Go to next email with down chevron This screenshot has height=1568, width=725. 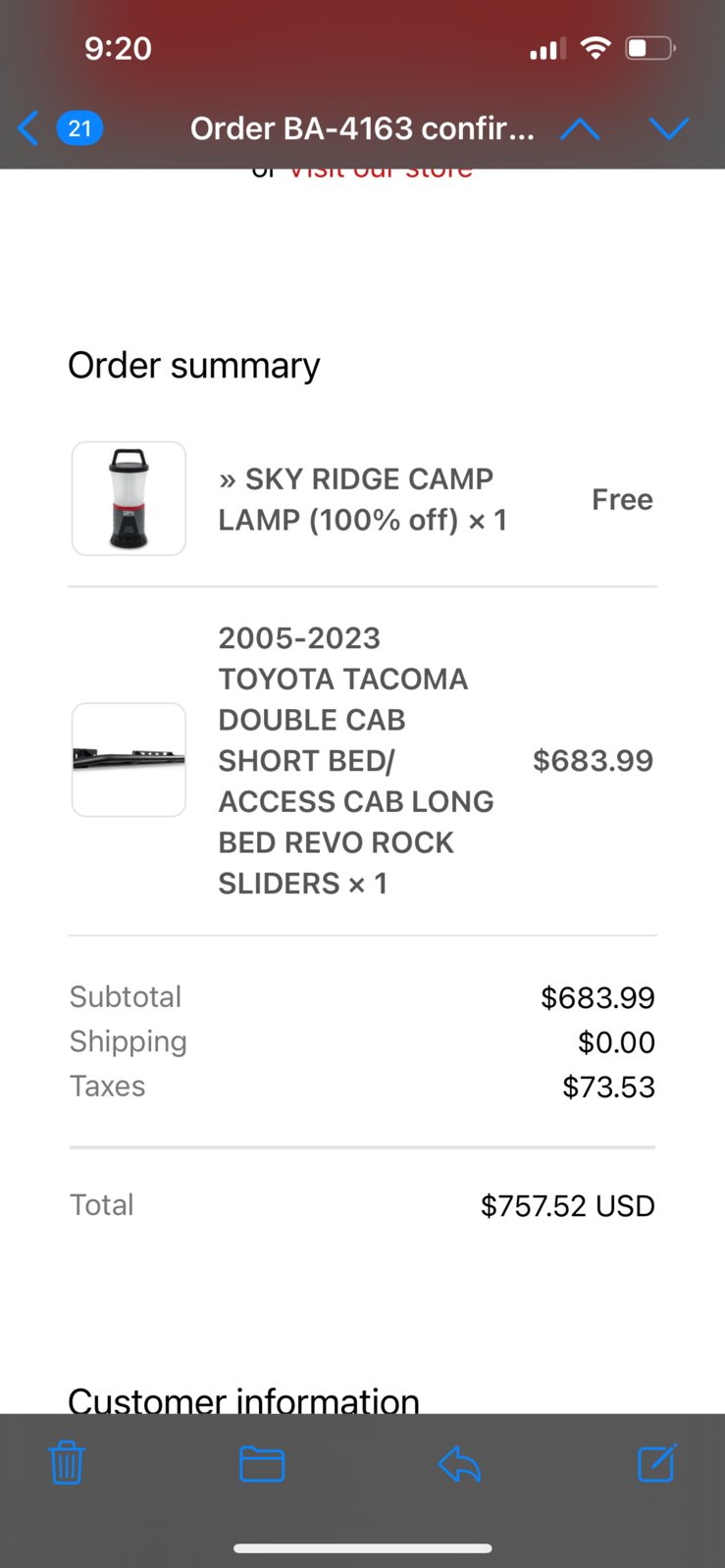[x=669, y=128]
